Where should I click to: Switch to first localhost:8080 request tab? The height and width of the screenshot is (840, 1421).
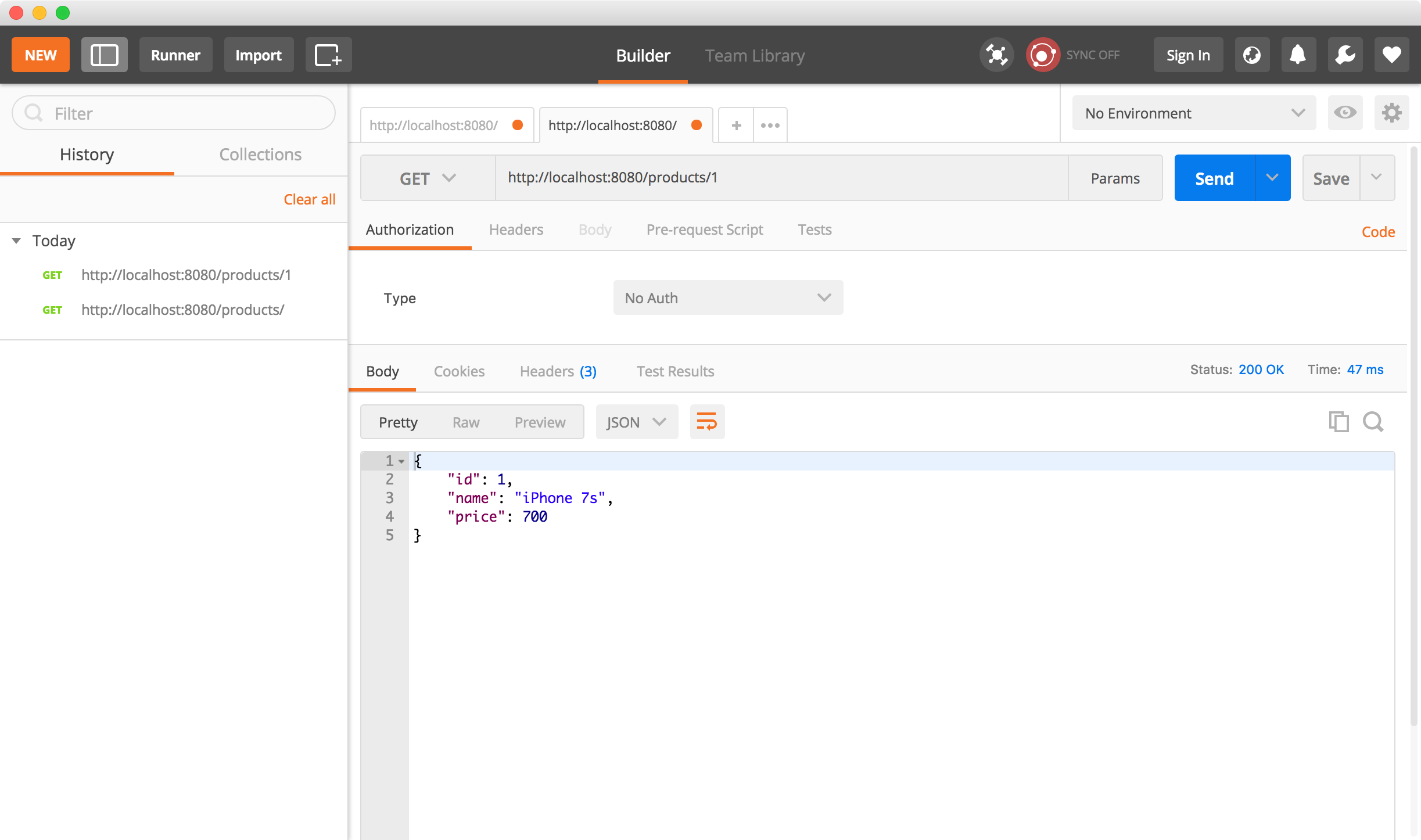tap(447, 125)
